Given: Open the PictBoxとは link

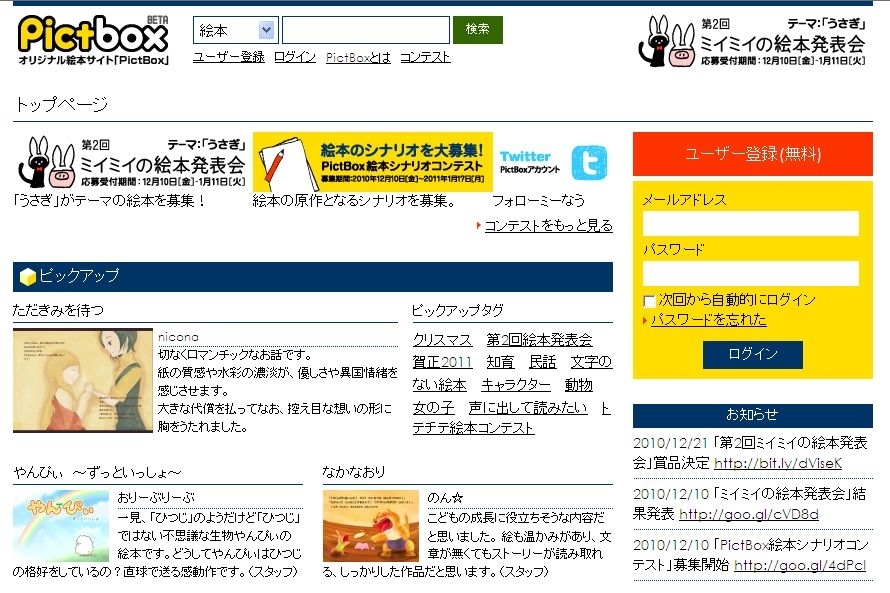Looking at the screenshot, I should tap(358, 57).
